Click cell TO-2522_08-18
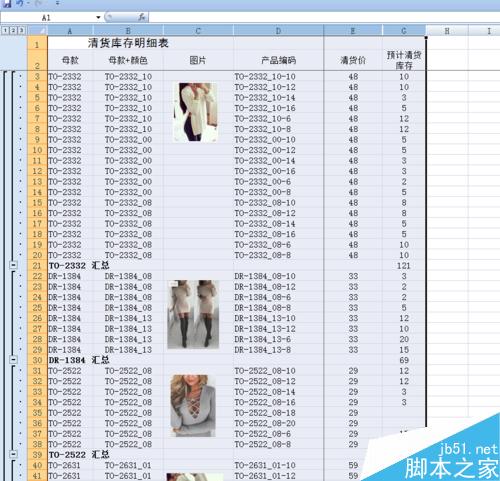The width and height of the screenshot is (500, 481). (x=265, y=413)
